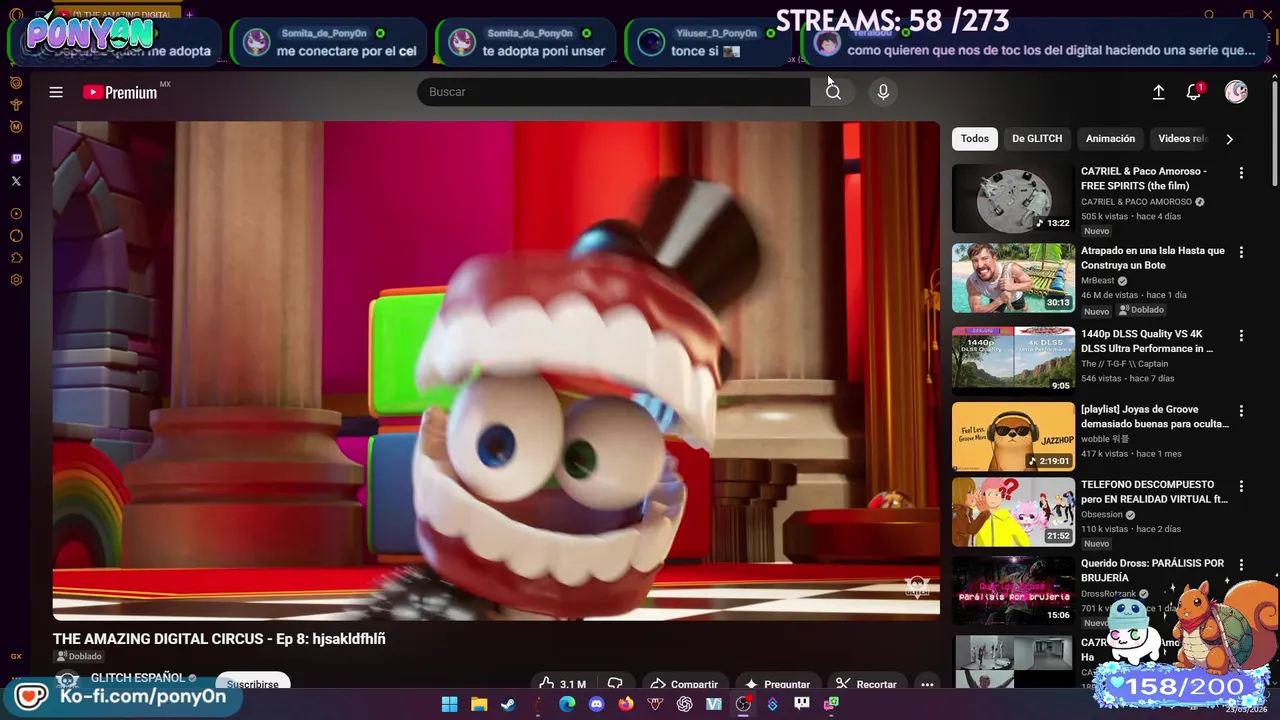Click the Preguntar button

click(777, 684)
